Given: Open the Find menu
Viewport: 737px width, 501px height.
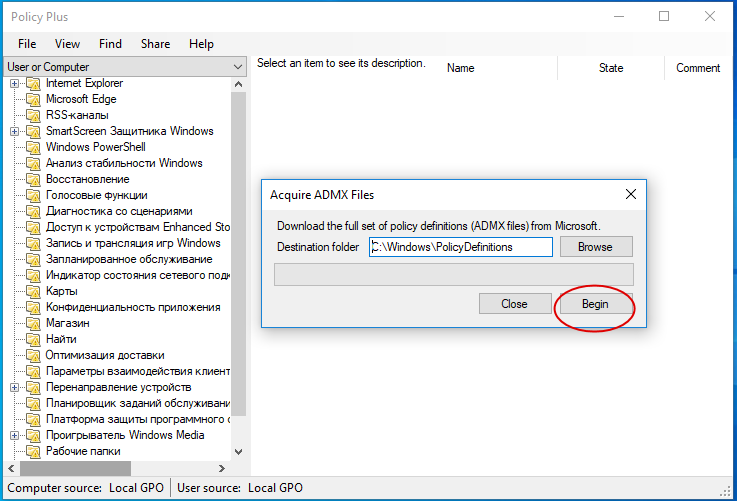Looking at the screenshot, I should click(x=110, y=44).
